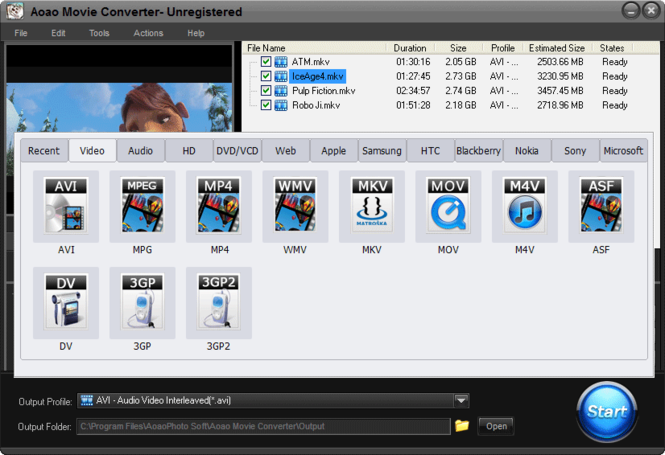This screenshot has height=455, width=665.
Task: Pick the MP4 output format icon
Action: tap(219, 207)
